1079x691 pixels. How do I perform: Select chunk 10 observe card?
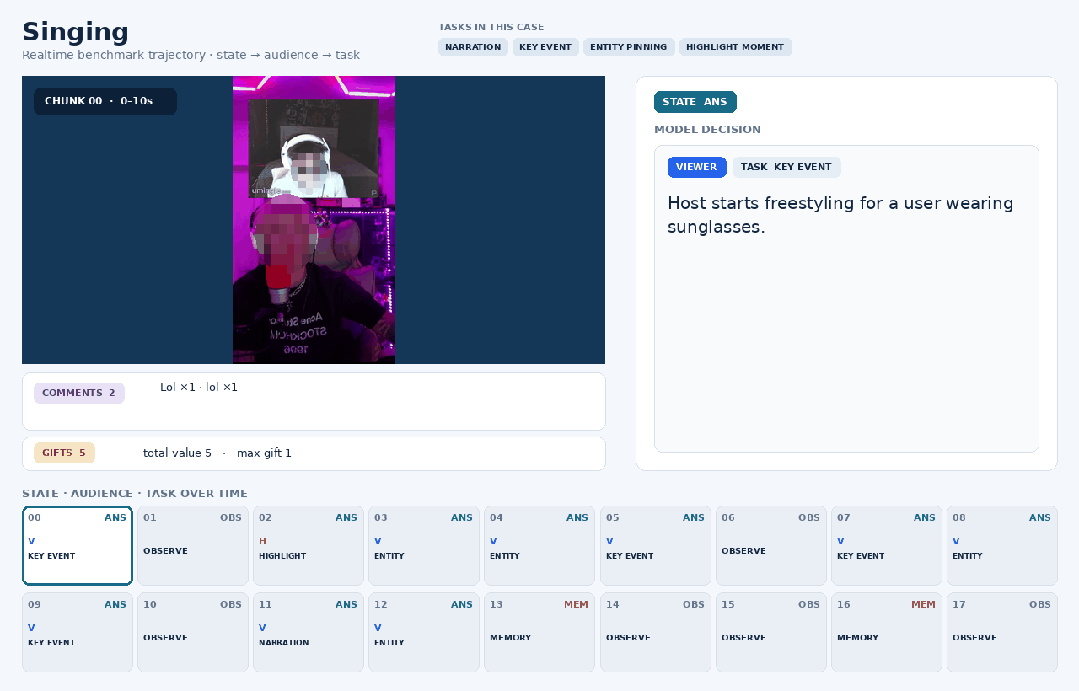point(193,632)
